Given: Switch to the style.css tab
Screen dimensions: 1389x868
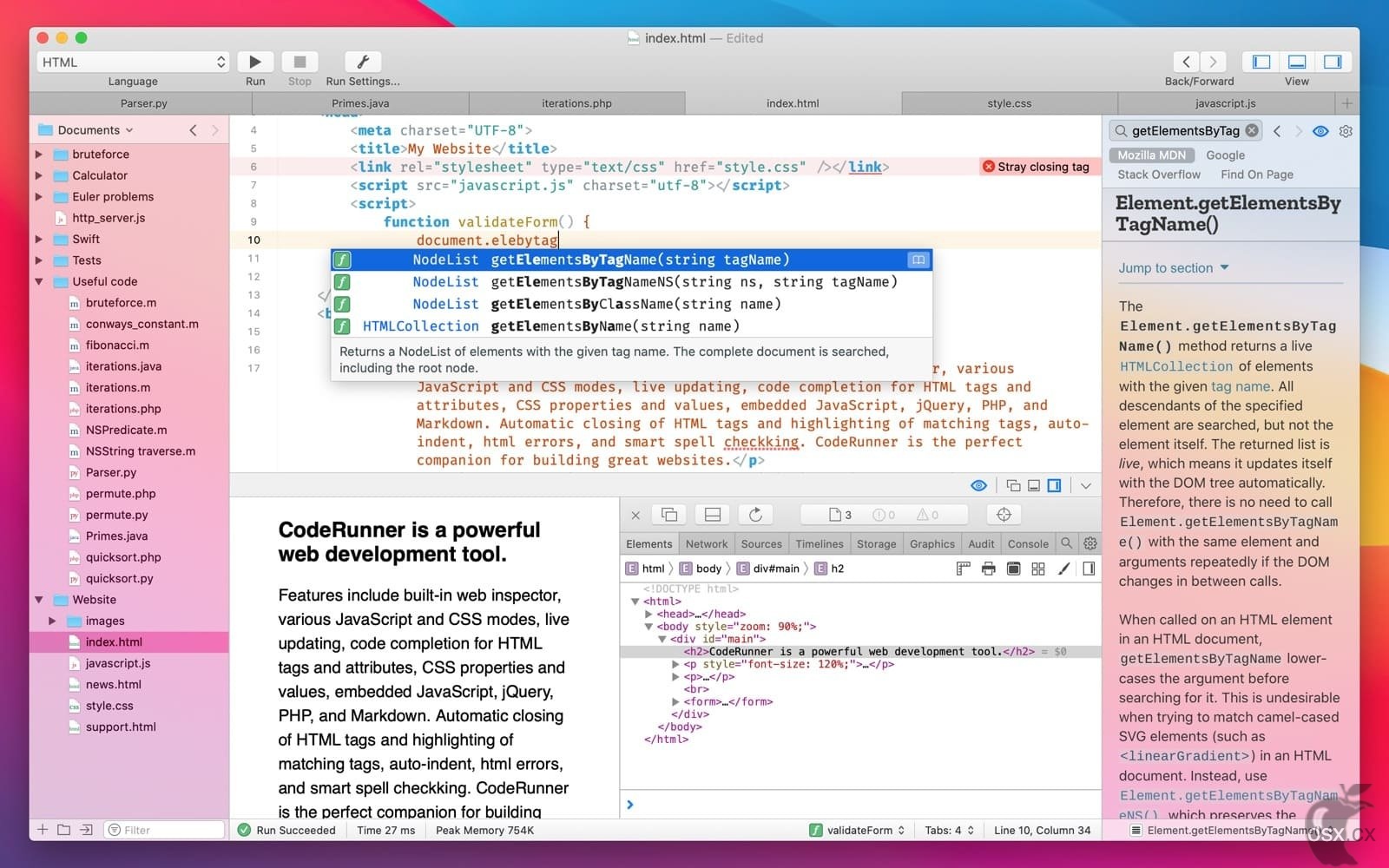Looking at the screenshot, I should click(1010, 103).
